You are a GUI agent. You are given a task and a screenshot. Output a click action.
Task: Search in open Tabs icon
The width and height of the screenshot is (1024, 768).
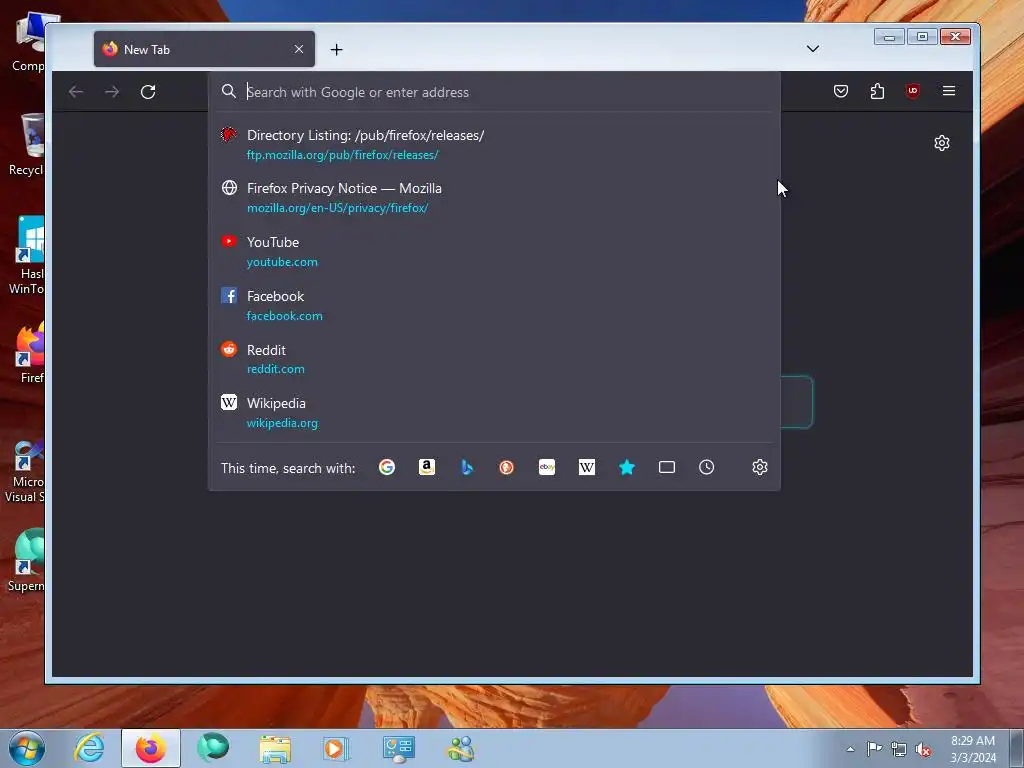(x=667, y=467)
